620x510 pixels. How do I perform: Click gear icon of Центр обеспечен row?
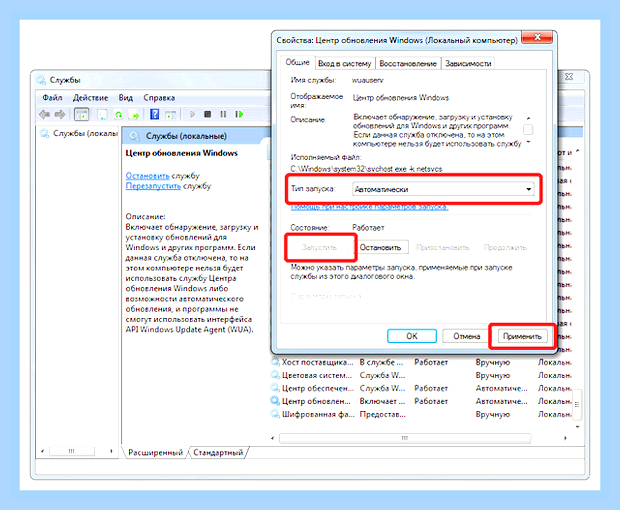pyautogui.click(x=275, y=388)
